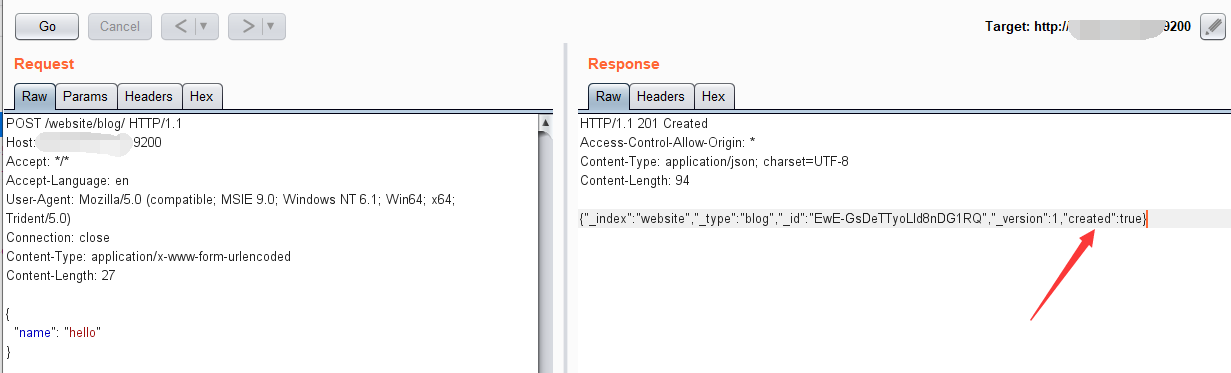Click the Content-Type application/json response header
The image size is (1231, 373).
tap(714, 161)
